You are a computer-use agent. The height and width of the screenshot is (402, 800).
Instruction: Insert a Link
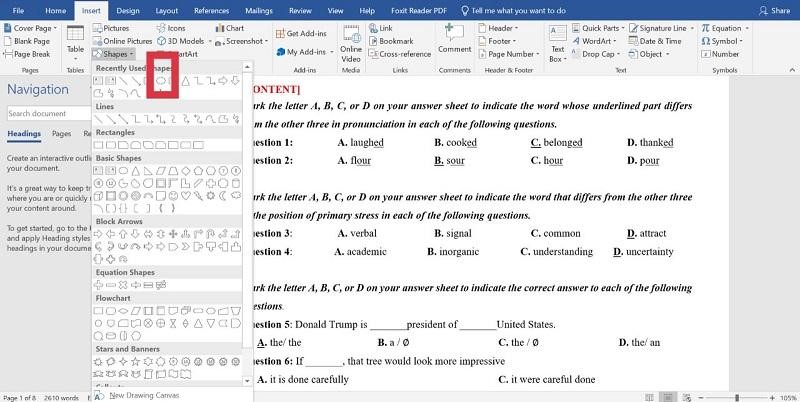381,28
